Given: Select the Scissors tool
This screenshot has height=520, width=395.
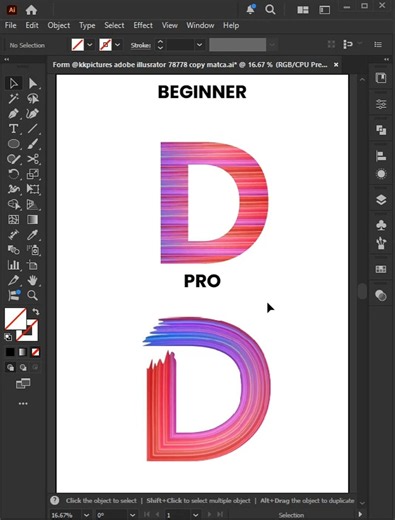Looking at the screenshot, I should pos(32,159).
